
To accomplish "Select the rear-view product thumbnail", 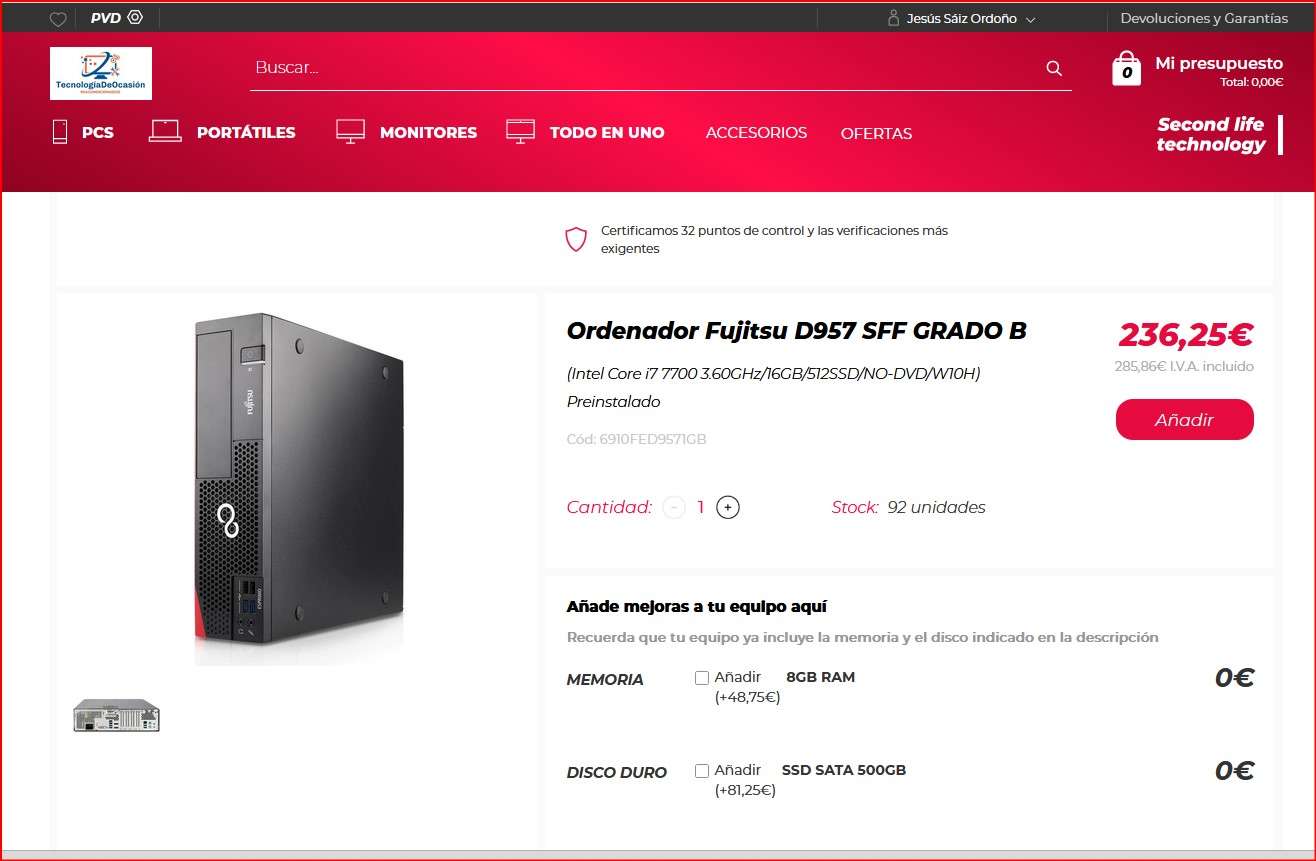I will pyautogui.click(x=117, y=715).
